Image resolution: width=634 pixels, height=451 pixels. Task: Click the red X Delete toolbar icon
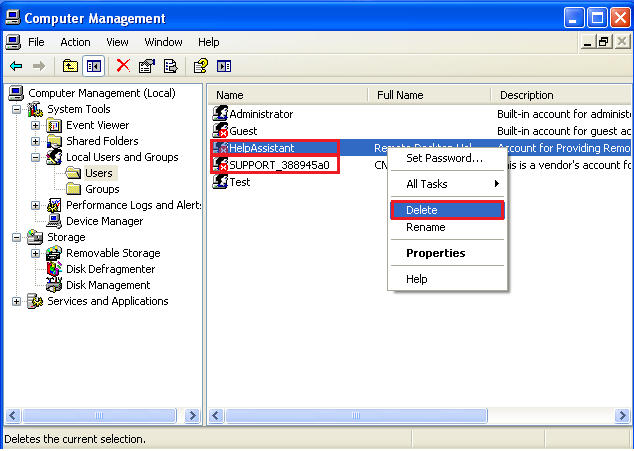(123, 66)
